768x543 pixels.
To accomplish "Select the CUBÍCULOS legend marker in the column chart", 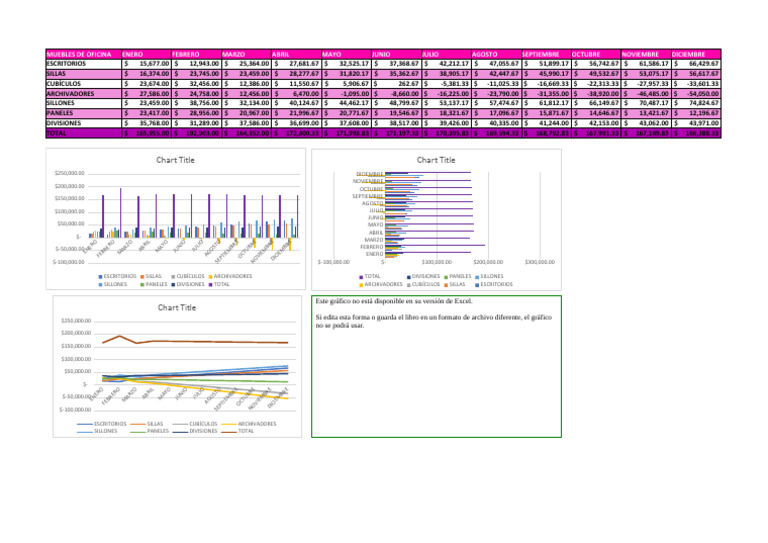I will click(x=174, y=275).
